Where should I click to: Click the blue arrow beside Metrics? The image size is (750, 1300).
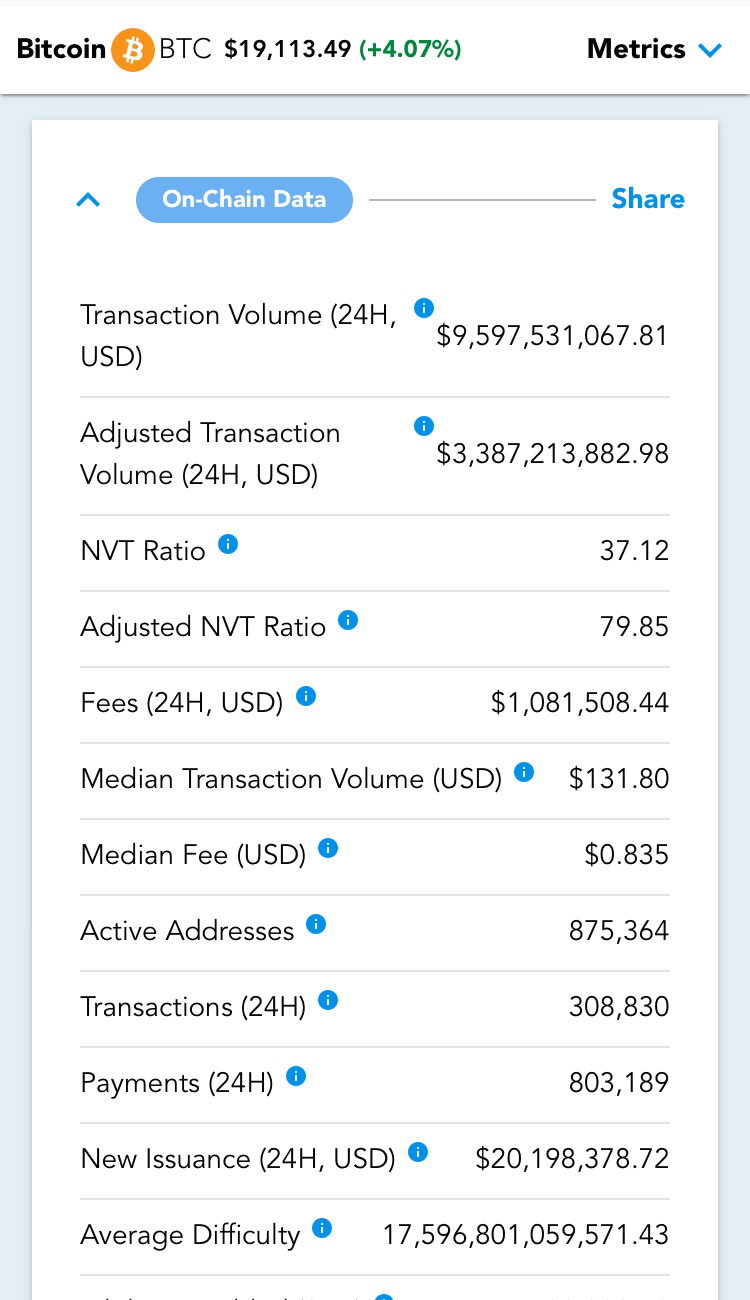(711, 50)
